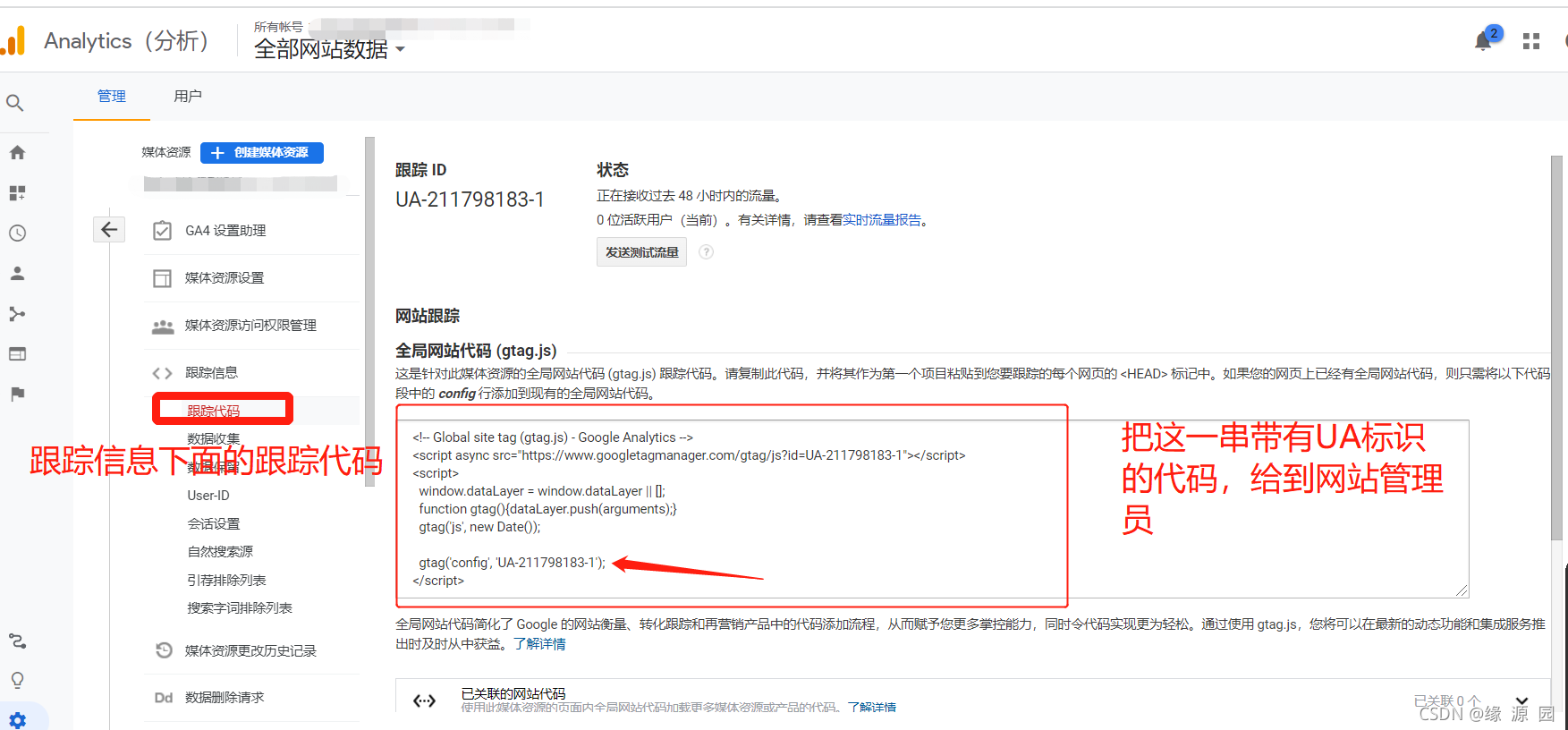This screenshot has height=730, width=1568.
Task: Select 引荐排除列表 submenu item
Action: 226,581
